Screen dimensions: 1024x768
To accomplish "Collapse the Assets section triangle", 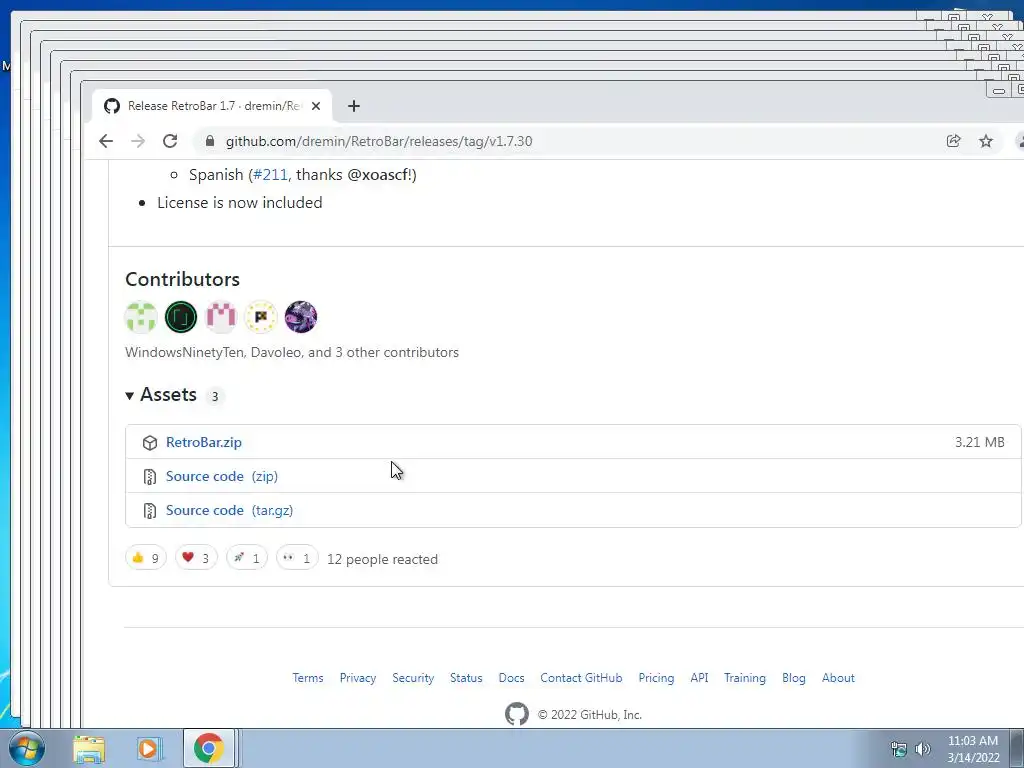I will (x=129, y=396).
